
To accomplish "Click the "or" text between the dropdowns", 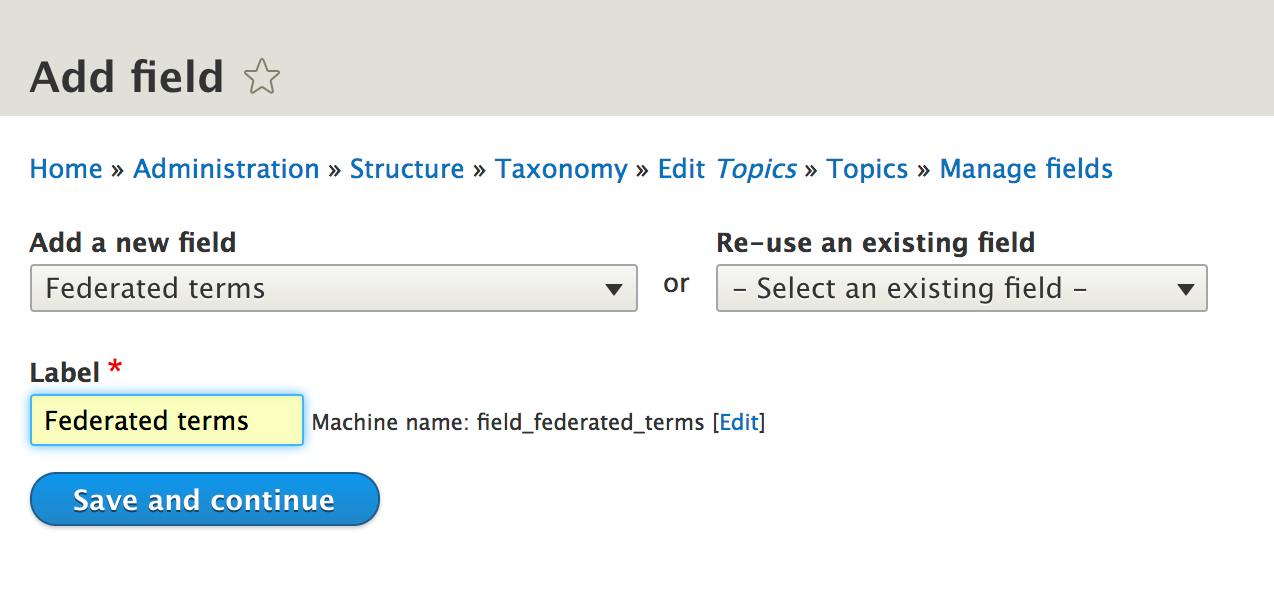I will pyautogui.click(x=676, y=284).
